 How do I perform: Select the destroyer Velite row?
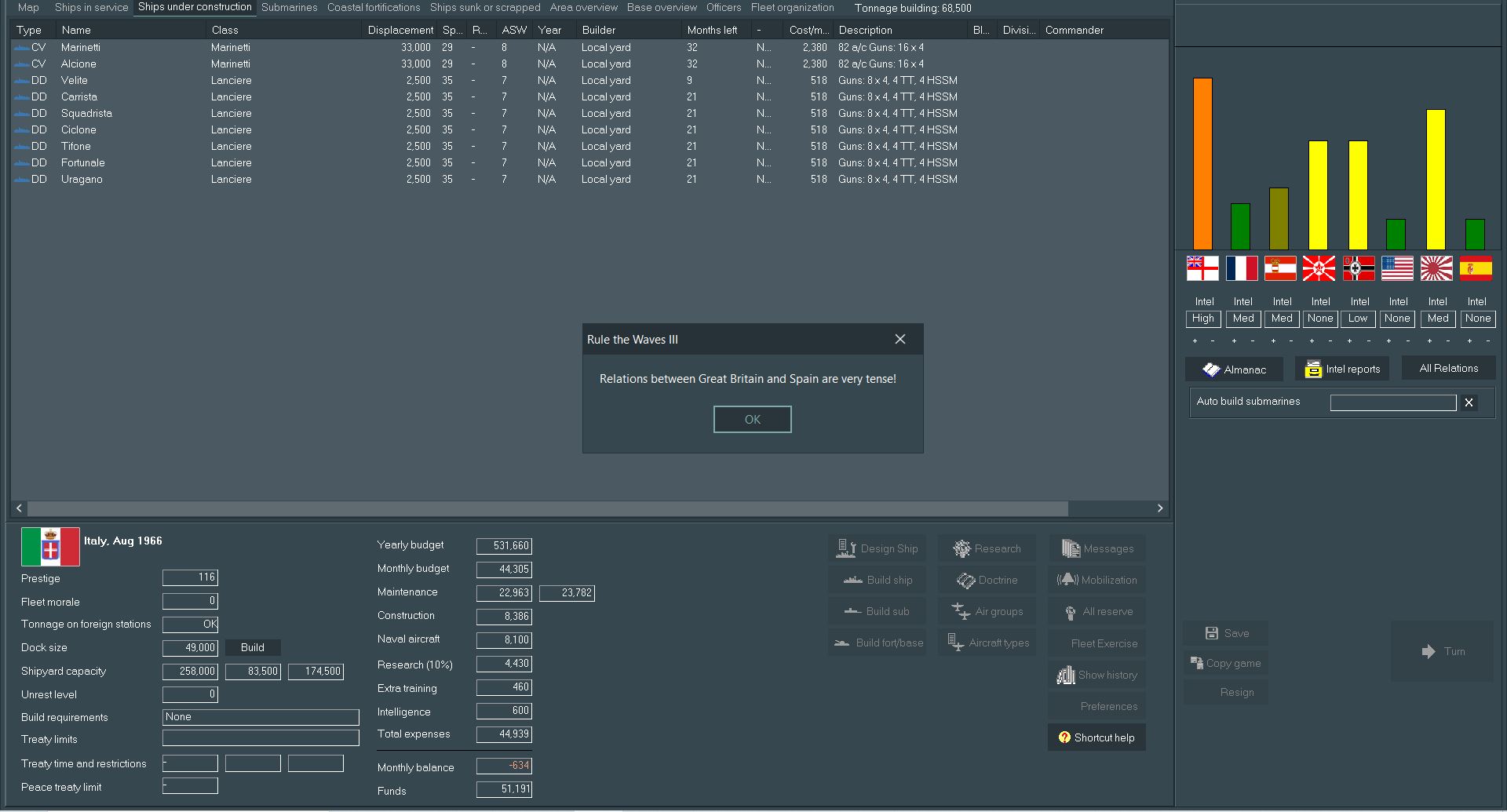589,80
